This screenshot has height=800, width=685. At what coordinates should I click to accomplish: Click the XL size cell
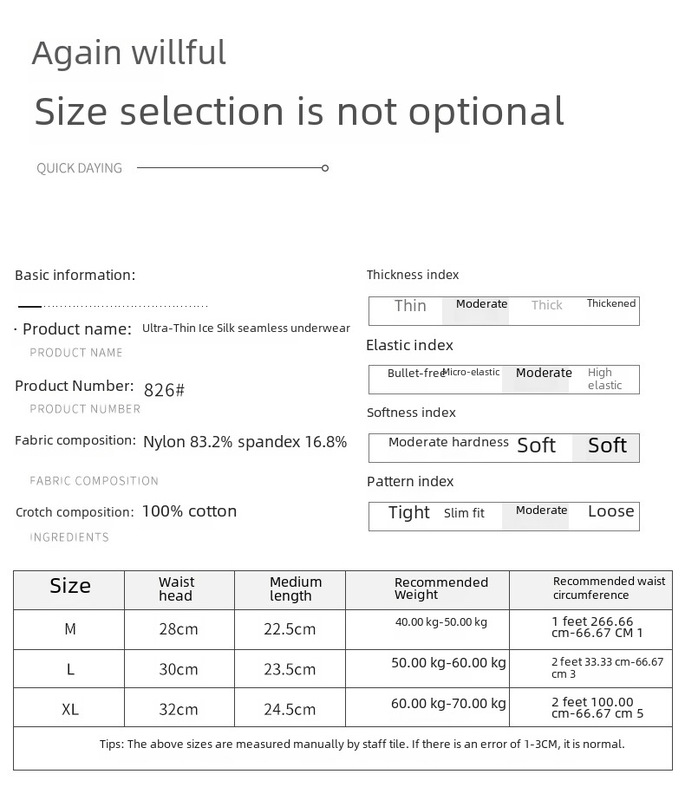(70, 709)
